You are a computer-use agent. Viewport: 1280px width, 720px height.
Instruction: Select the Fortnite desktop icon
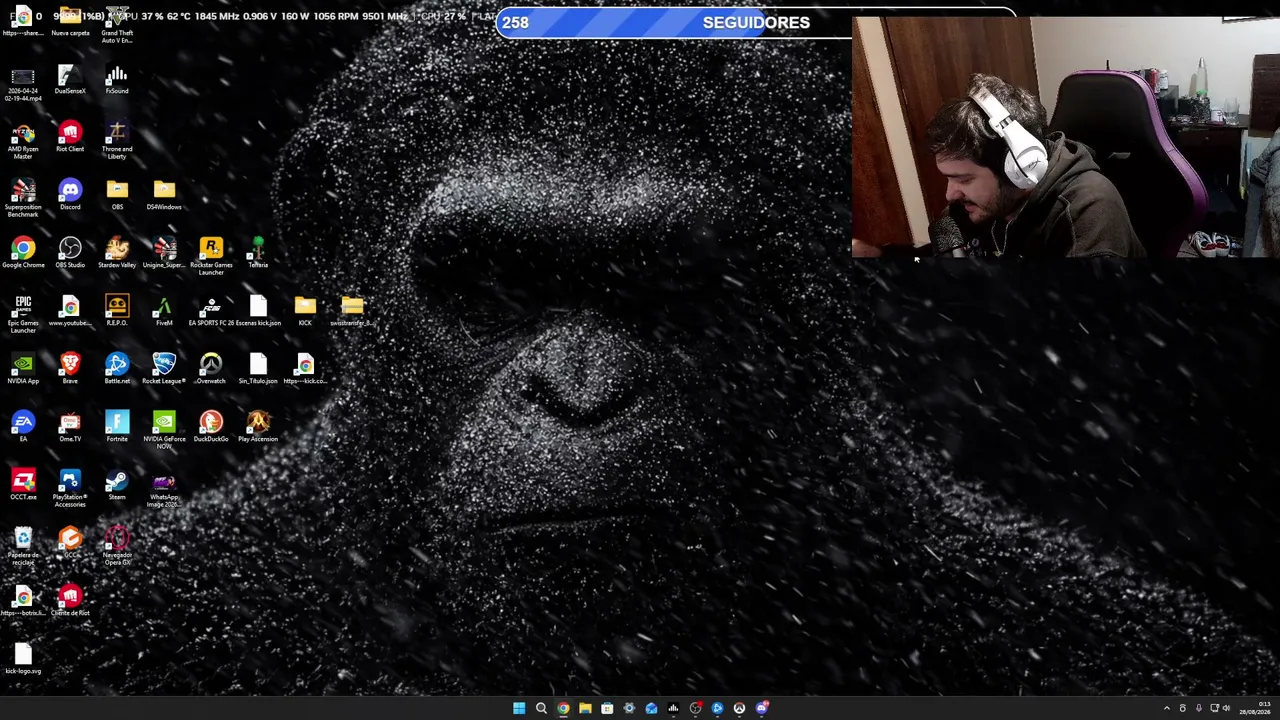117,424
